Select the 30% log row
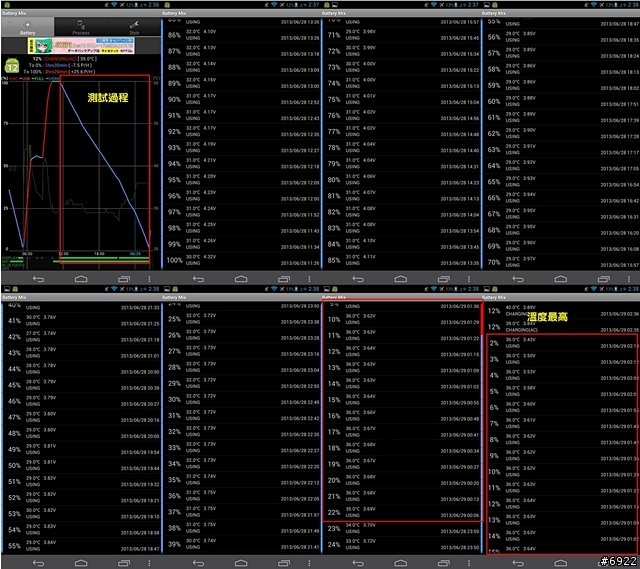Image resolution: width=640 pixels, height=569 pixels. 242,399
